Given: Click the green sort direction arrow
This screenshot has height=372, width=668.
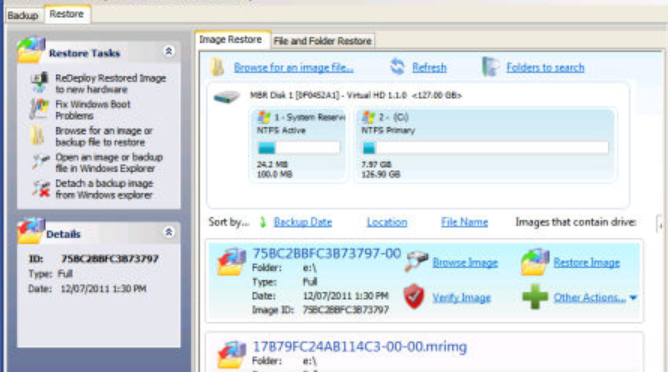Looking at the screenshot, I should 262,222.
